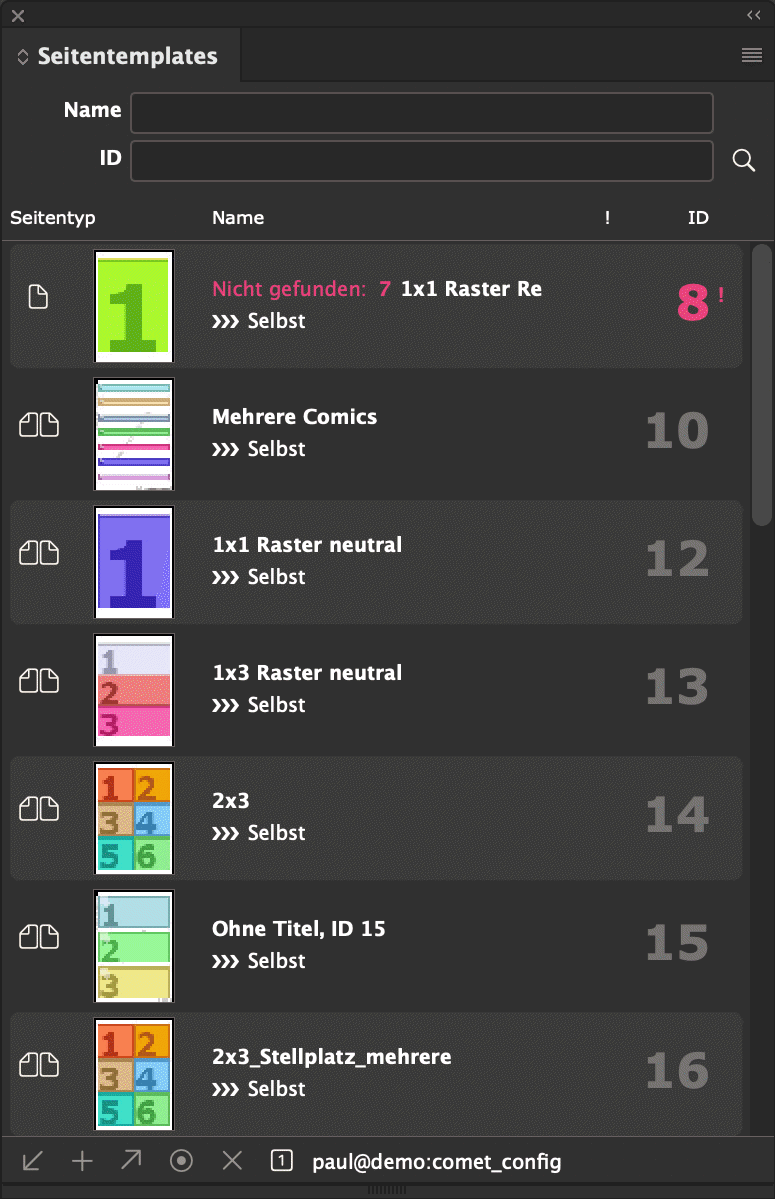Sort list by ID column header
This screenshot has height=1199, width=775.
click(698, 218)
